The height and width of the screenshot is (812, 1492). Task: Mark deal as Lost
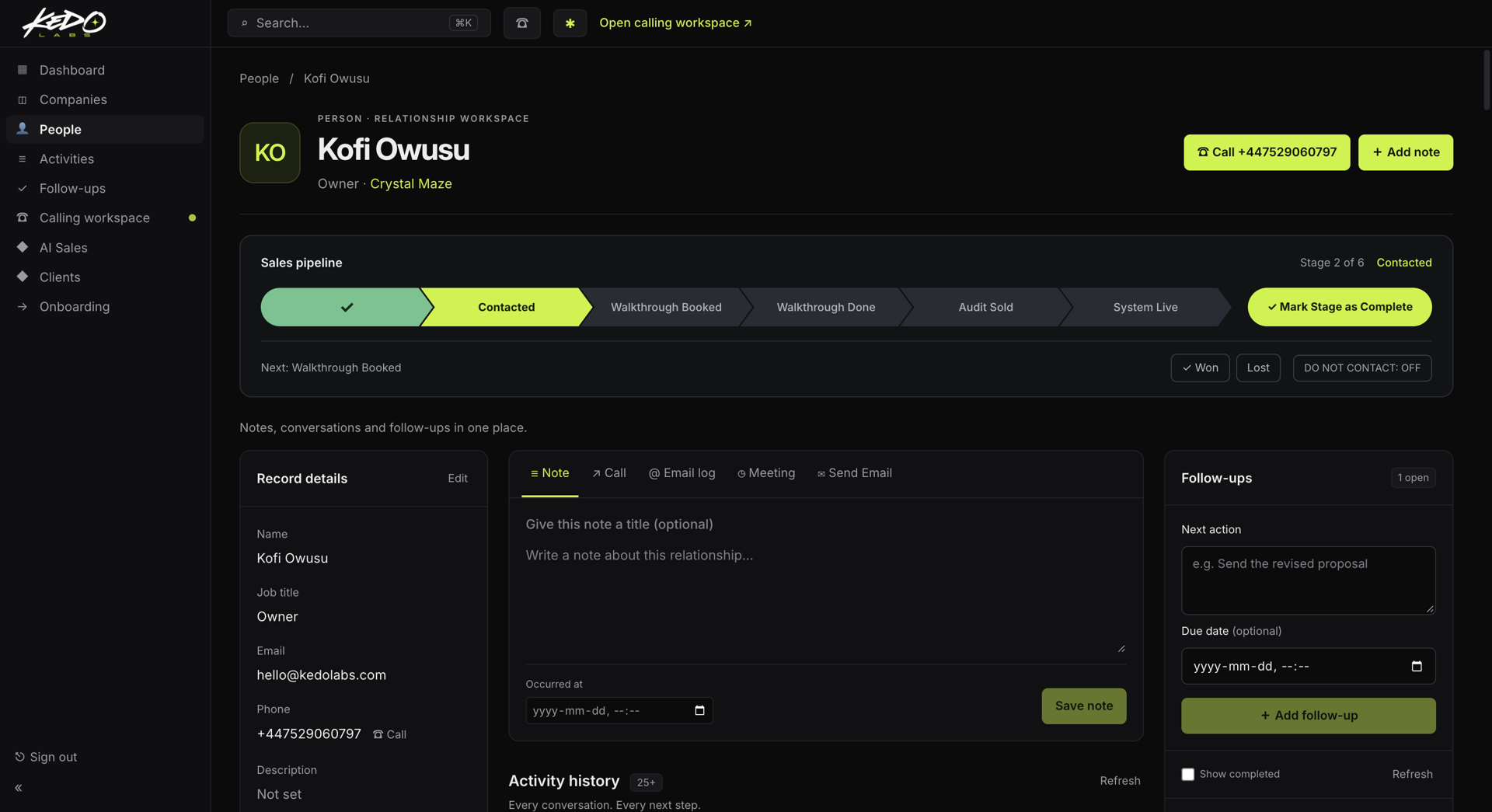click(1258, 368)
